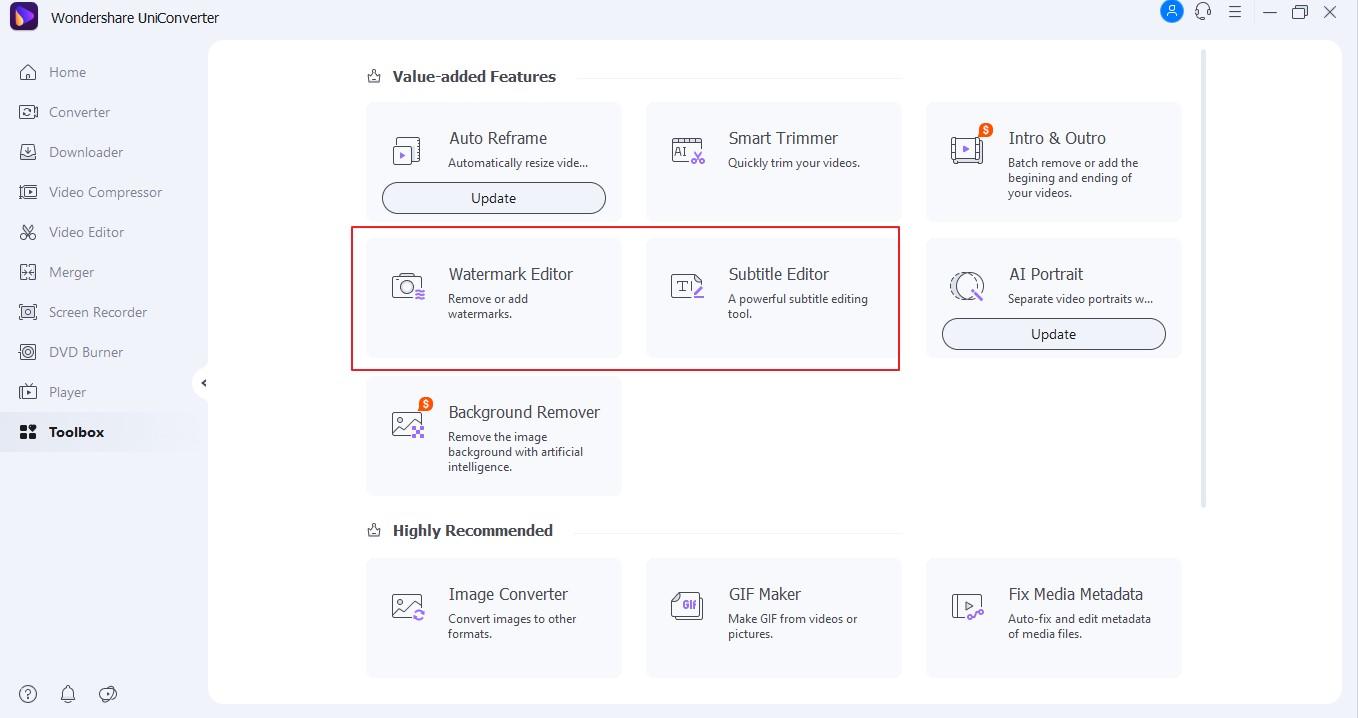Click the Subtitle Editor tool icon
This screenshot has width=1358, height=718.
coord(687,287)
